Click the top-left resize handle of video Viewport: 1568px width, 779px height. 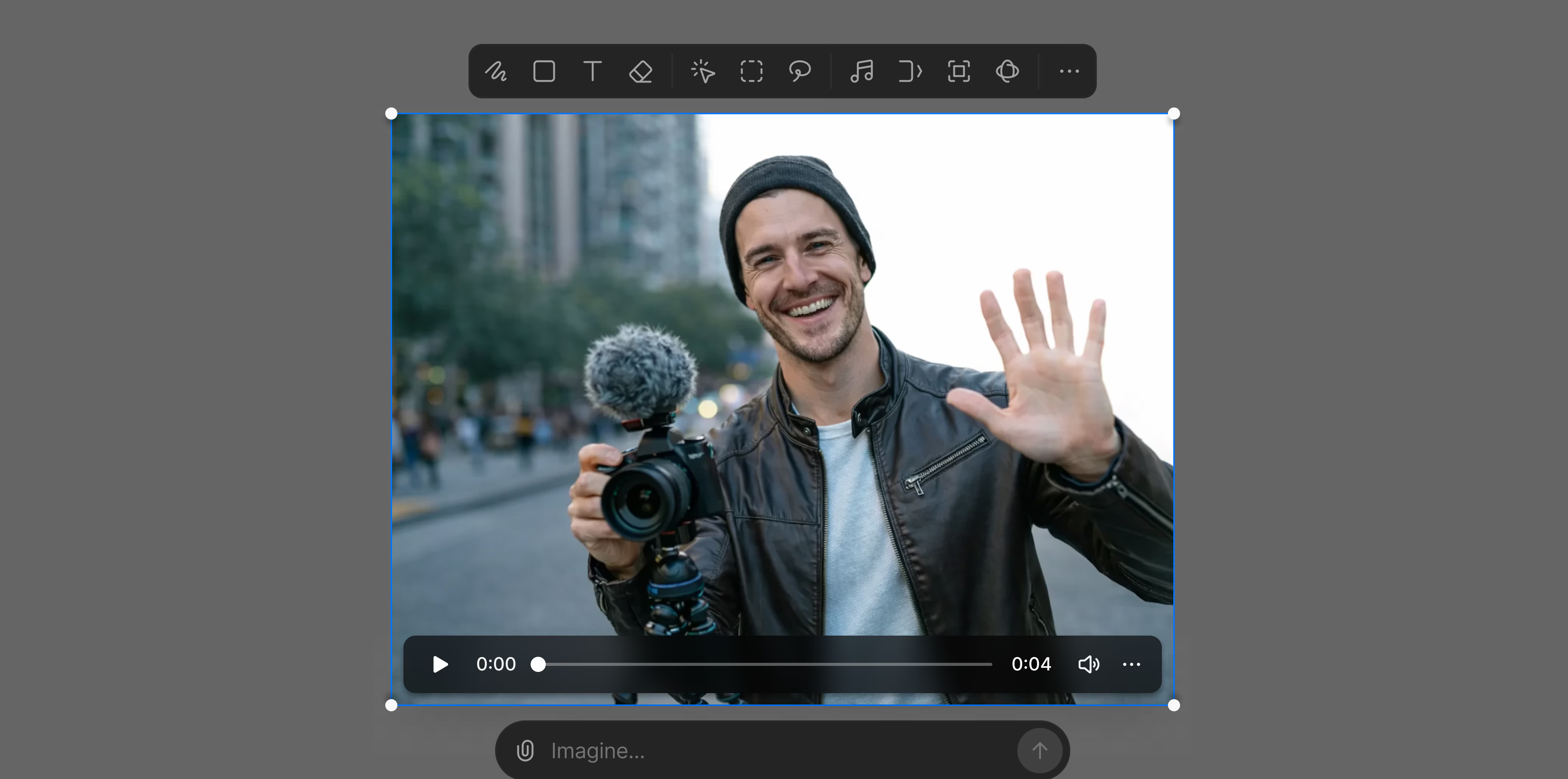391,114
